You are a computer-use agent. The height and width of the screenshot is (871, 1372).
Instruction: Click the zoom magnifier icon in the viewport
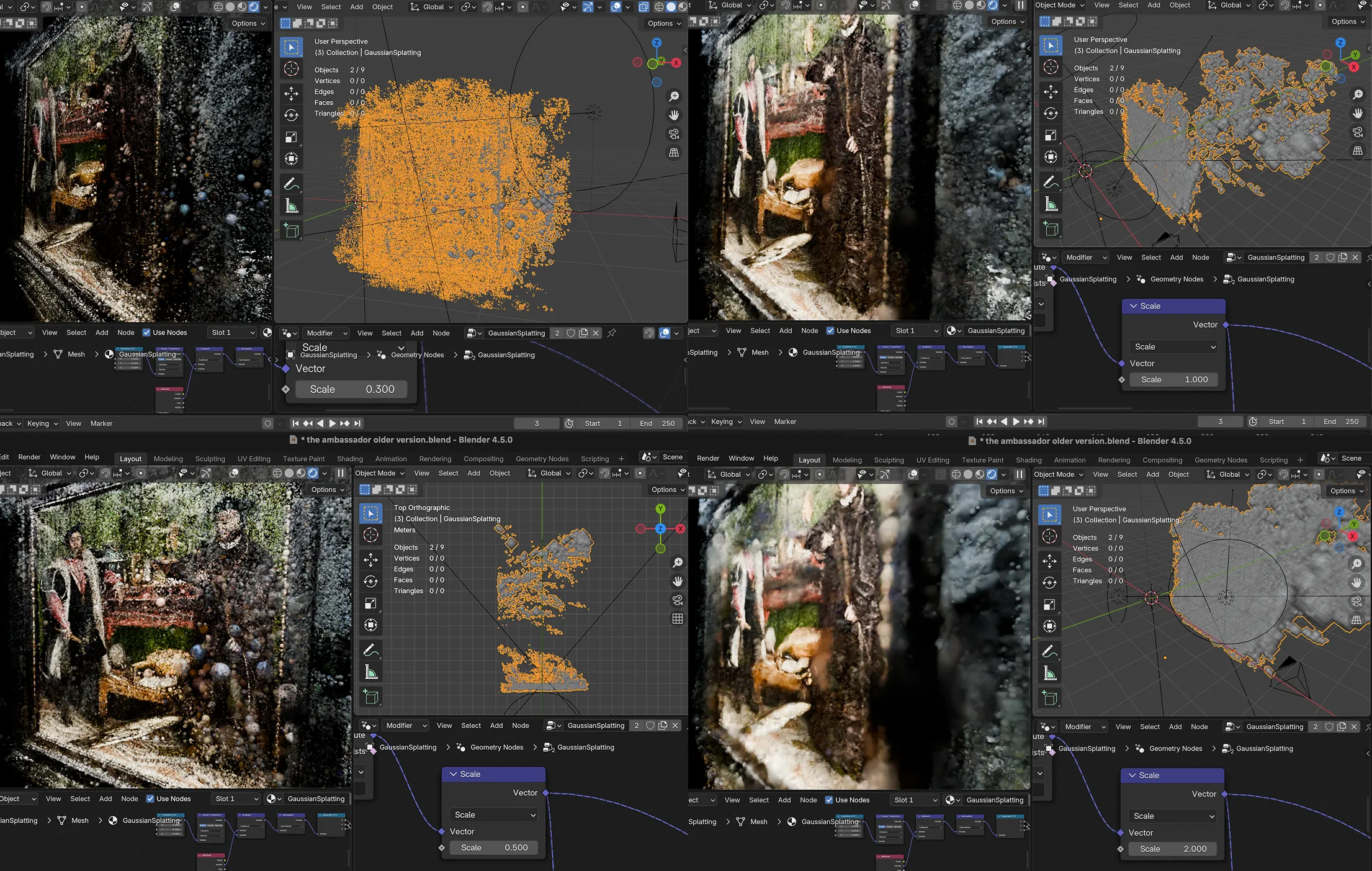click(x=674, y=96)
